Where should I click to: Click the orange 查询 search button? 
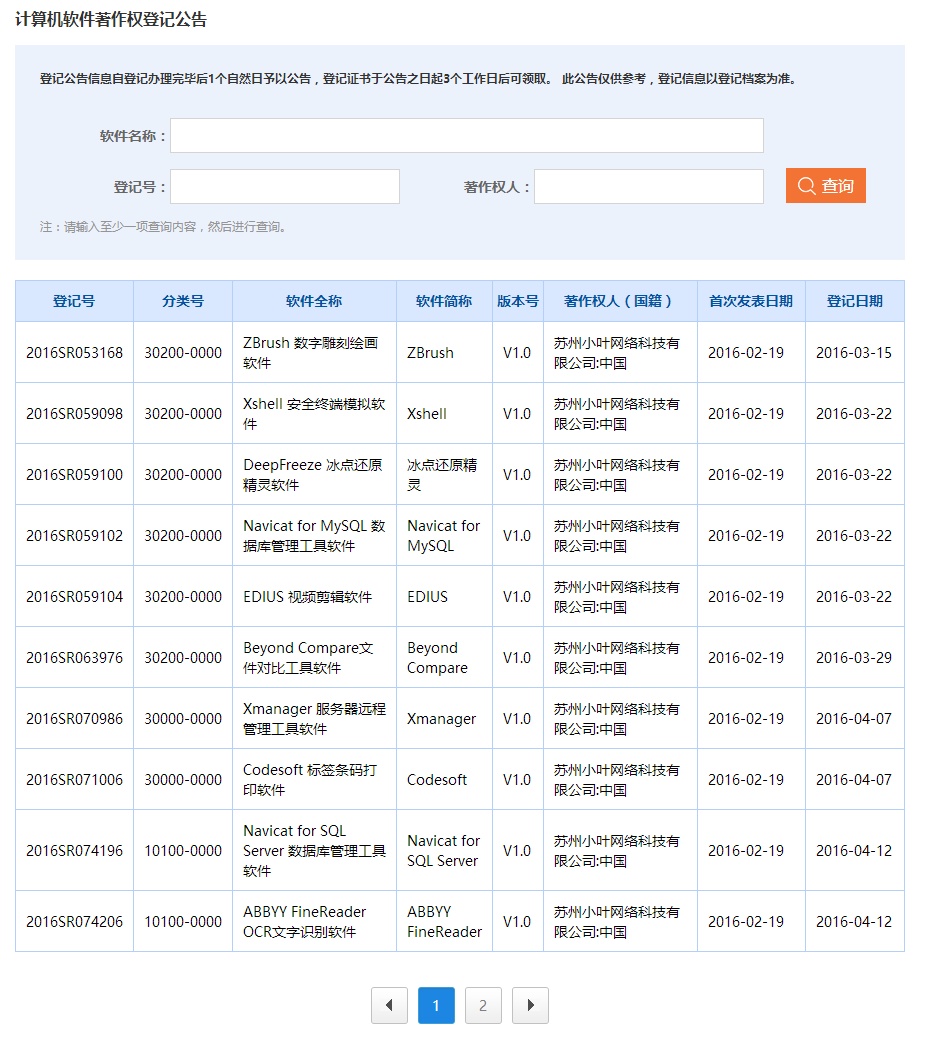click(x=825, y=185)
